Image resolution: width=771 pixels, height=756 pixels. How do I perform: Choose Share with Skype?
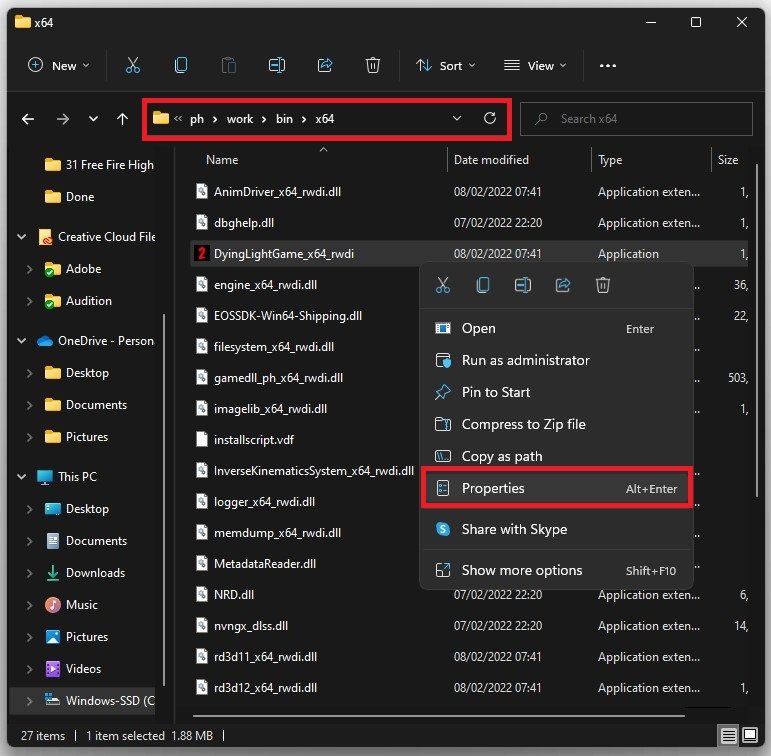coord(557,529)
